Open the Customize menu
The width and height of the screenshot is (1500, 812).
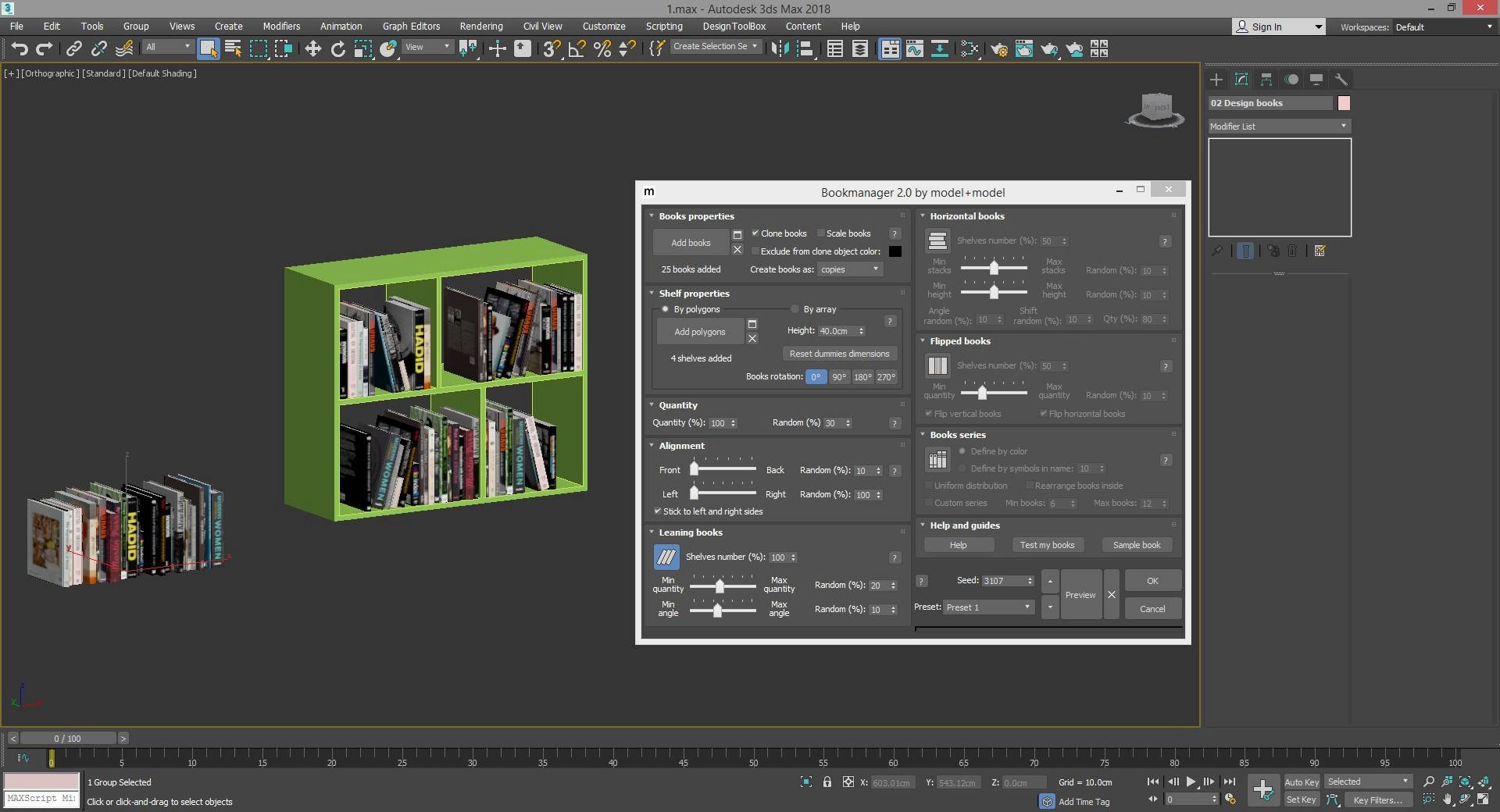tap(604, 26)
